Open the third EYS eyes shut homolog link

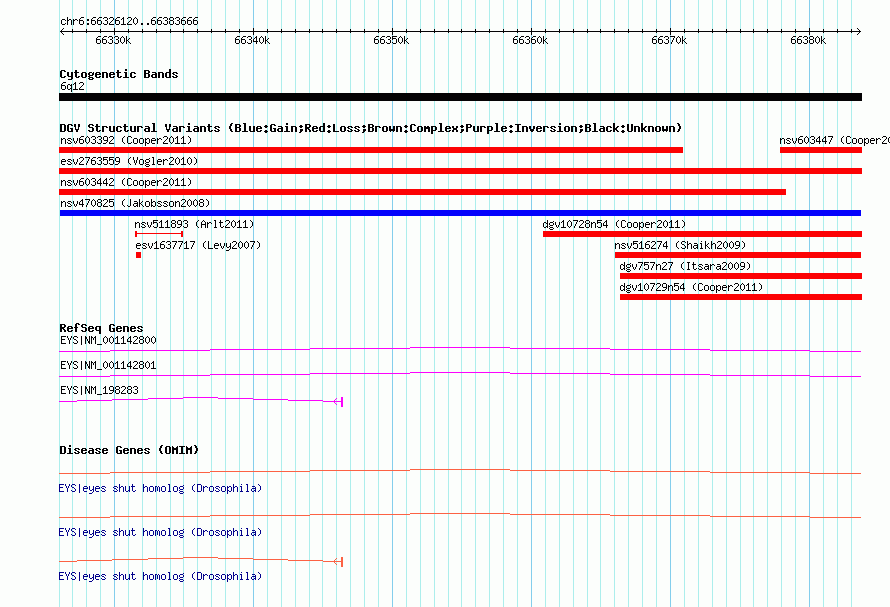tap(160, 576)
